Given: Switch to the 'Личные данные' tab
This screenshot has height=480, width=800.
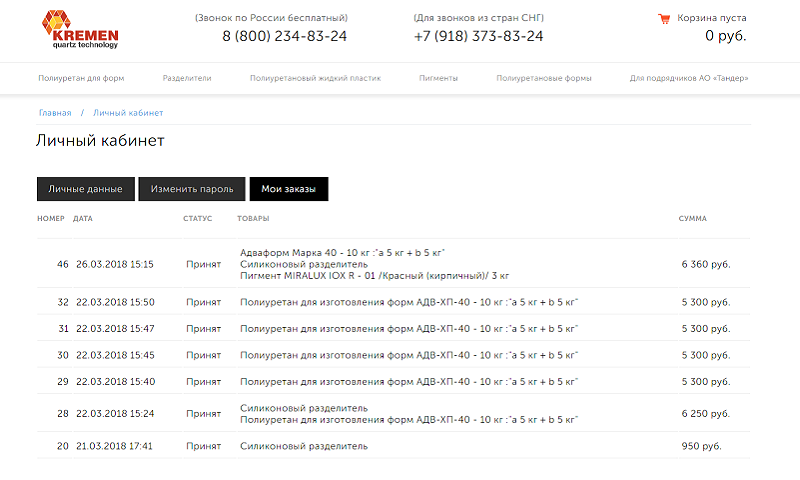Looking at the screenshot, I should [86, 189].
